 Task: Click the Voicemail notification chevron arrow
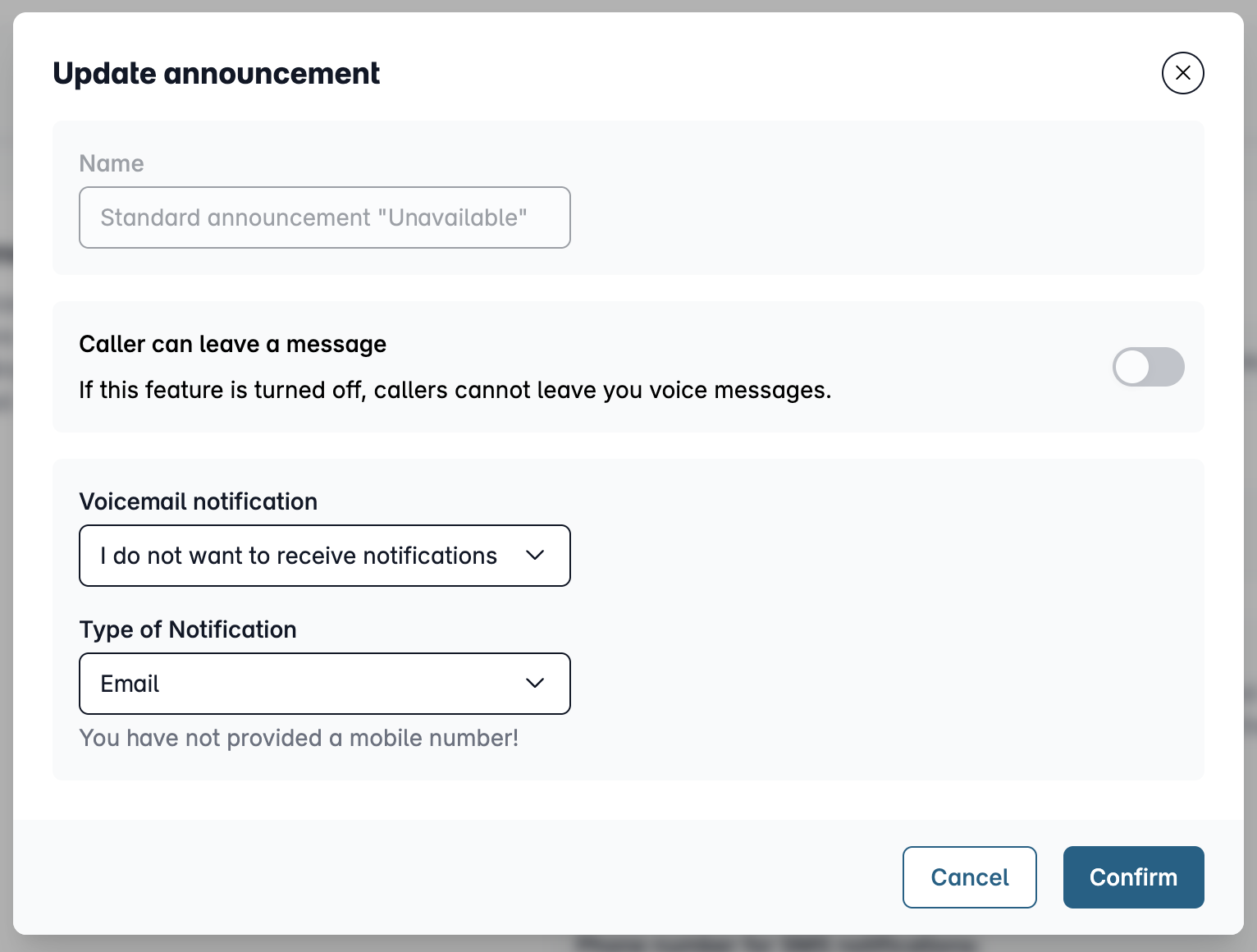click(x=535, y=556)
